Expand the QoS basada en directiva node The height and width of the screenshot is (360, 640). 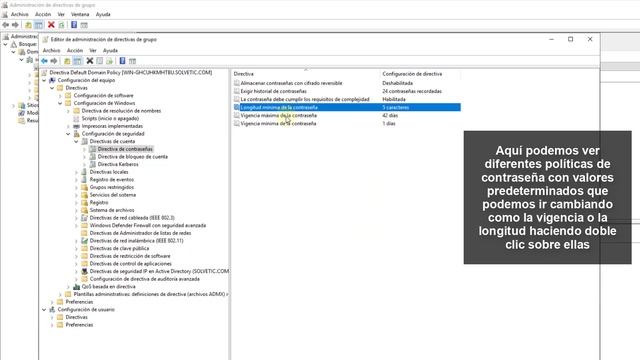68,287
